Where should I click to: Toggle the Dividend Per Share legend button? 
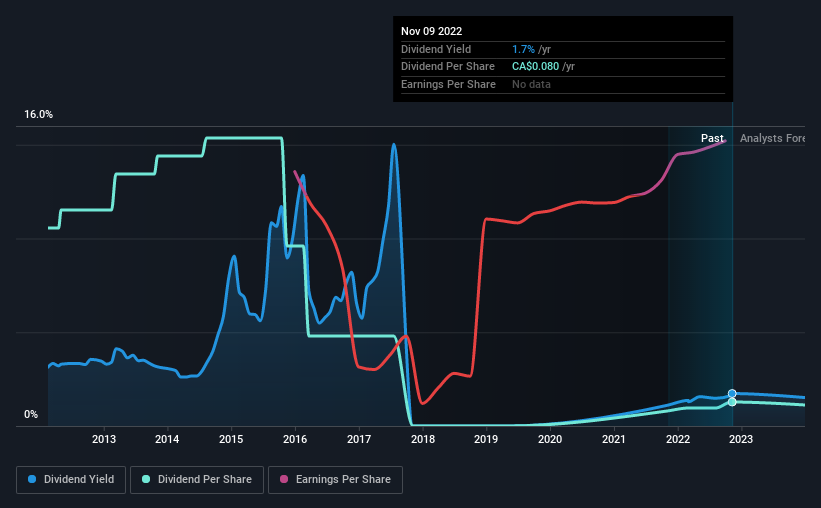pyautogui.click(x=197, y=479)
